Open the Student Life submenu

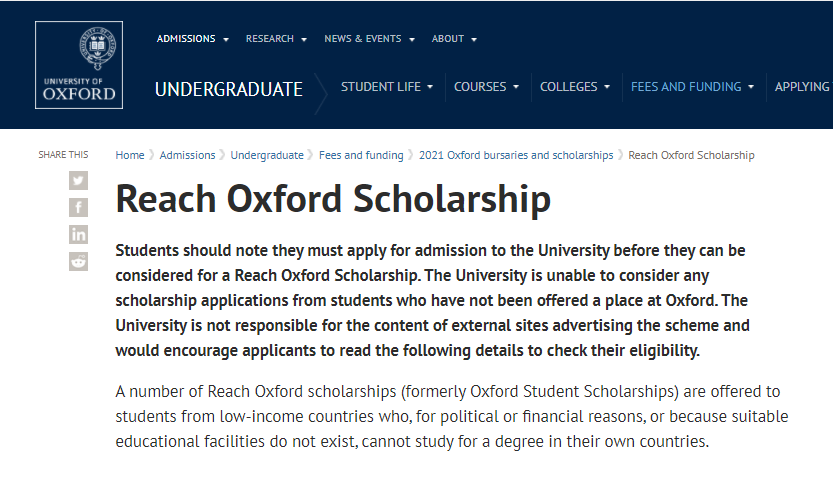[387, 87]
